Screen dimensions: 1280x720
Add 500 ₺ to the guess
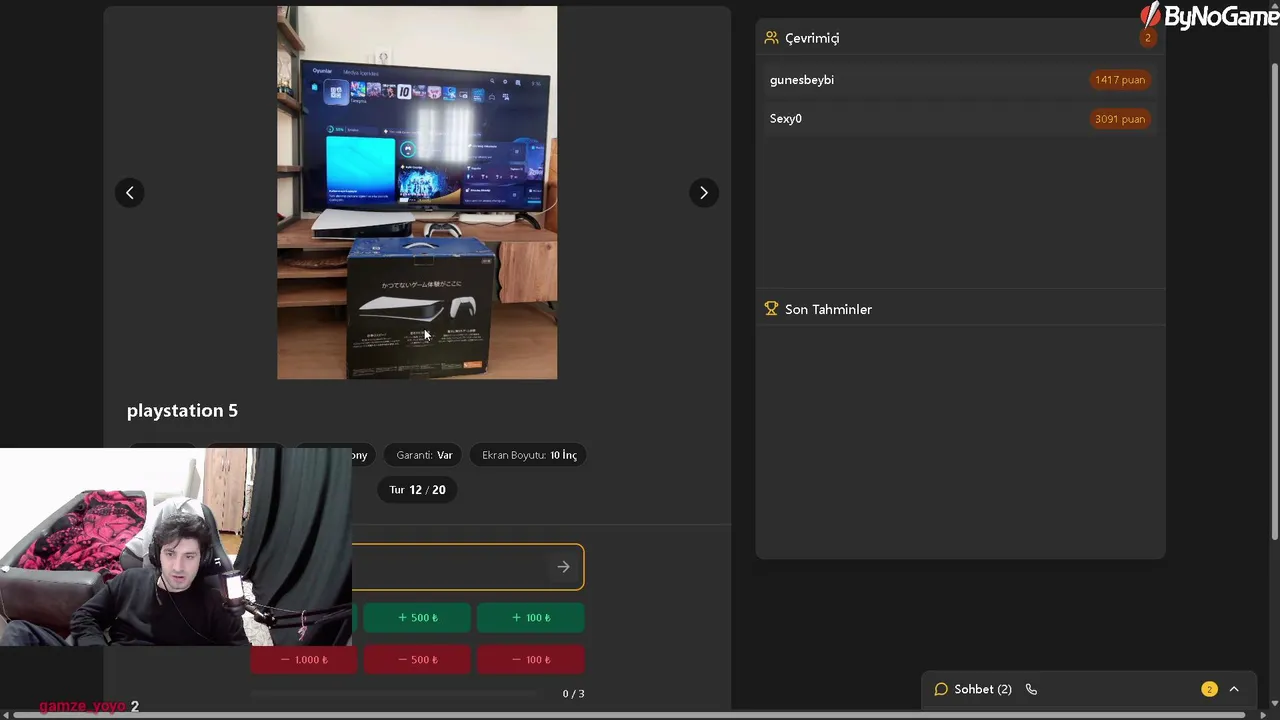417,618
